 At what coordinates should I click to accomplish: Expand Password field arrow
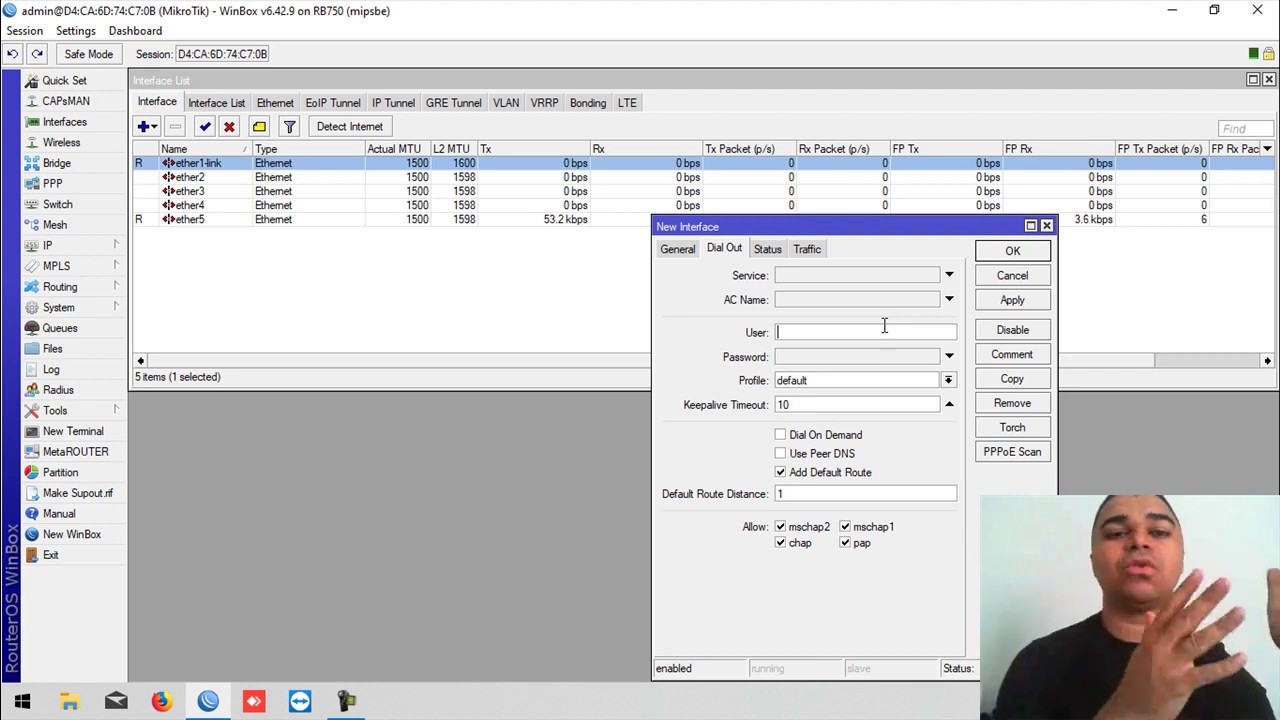tap(949, 356)
